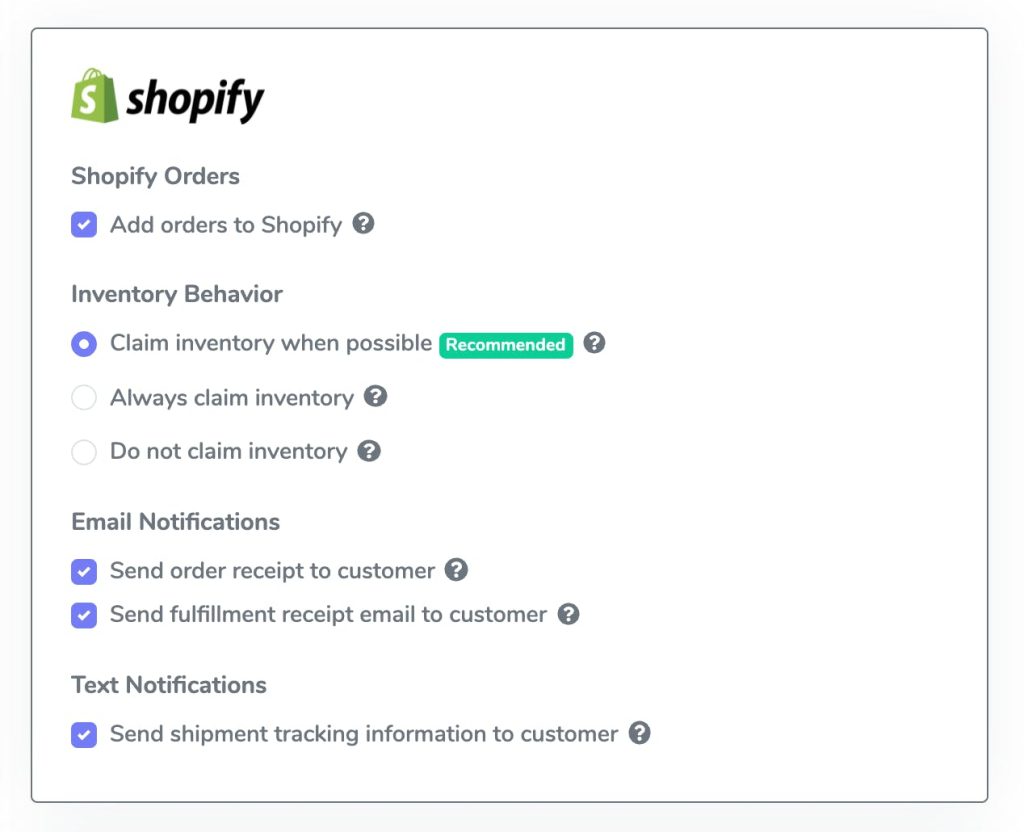Click the green "Recommended" badge
The image size is (1024, 832).
coord(505,344)
